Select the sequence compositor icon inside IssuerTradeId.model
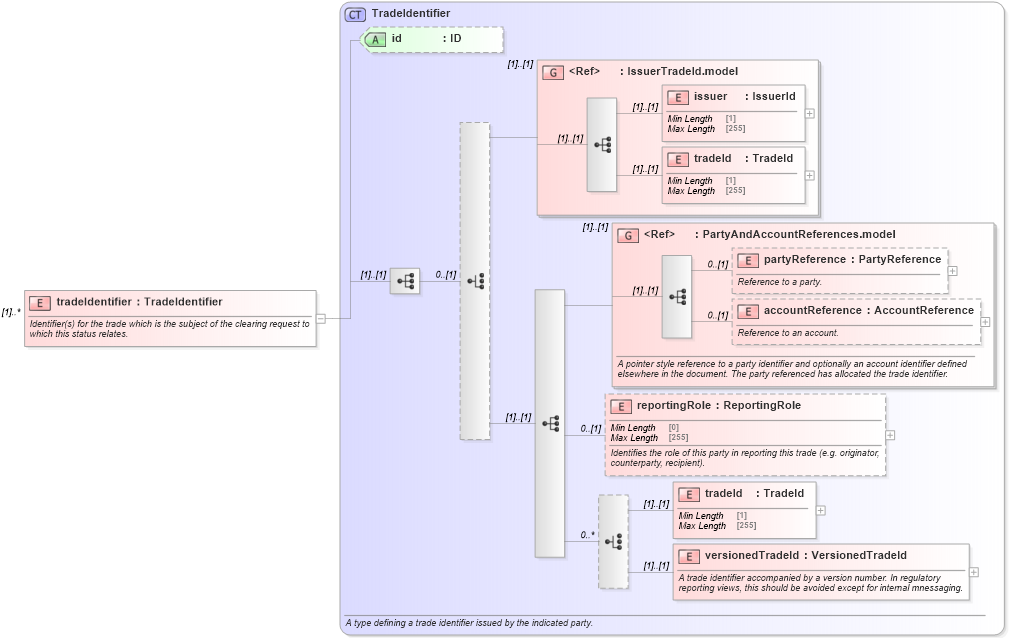The height and width of the screenshot is (638, 1009). click(x=601, y=142)
